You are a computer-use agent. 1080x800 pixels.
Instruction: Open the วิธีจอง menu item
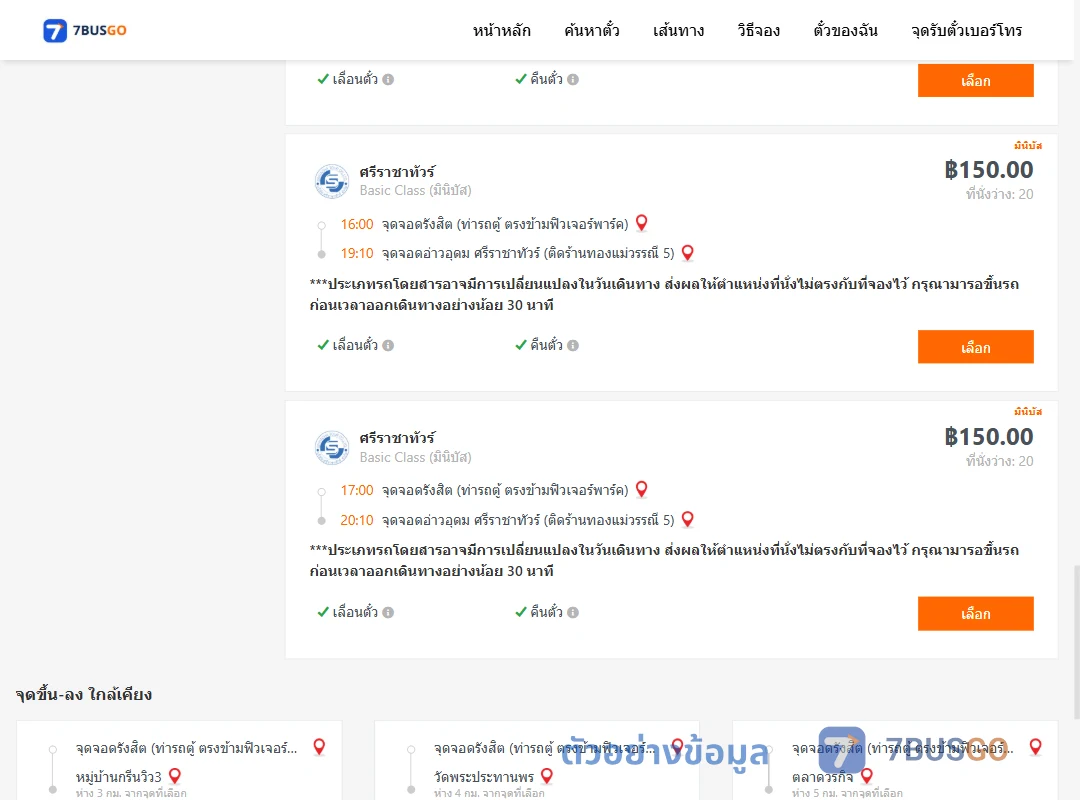[x=758, y=30]
